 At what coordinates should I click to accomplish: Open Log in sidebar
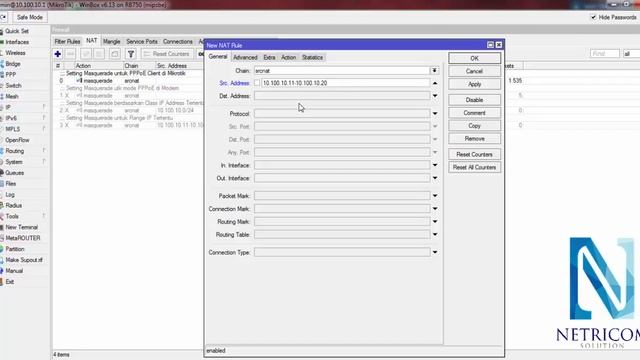pyautogui.click(x=10, y=195)
